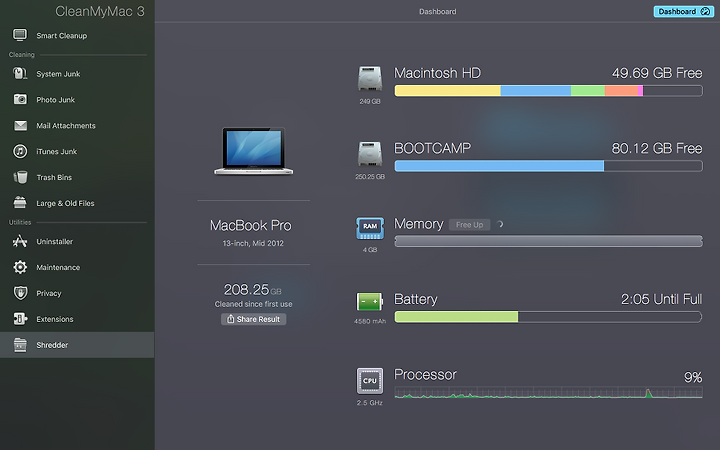Viewport: 720px width, 450px height.
Task: Click the 'Macintosh HD' title text
Action: (437, 73)
